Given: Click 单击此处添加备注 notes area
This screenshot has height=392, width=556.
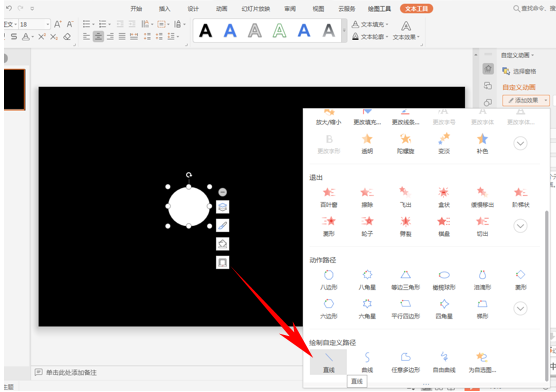Looking at the screenshot, I should 71,372.
